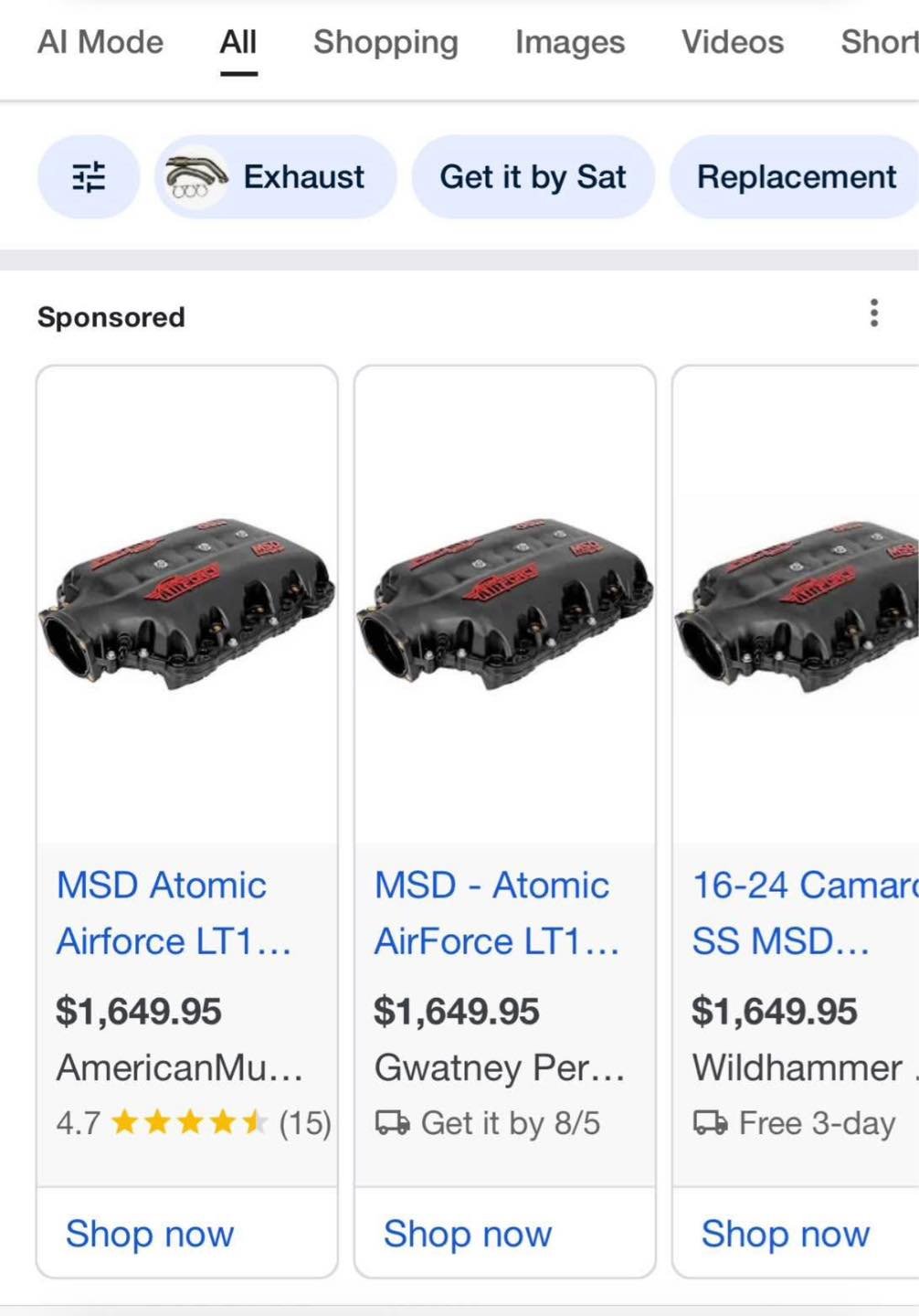Click star rating on AmericanMuscle listing
The image size is (919, 1316).
[188, 1122]
